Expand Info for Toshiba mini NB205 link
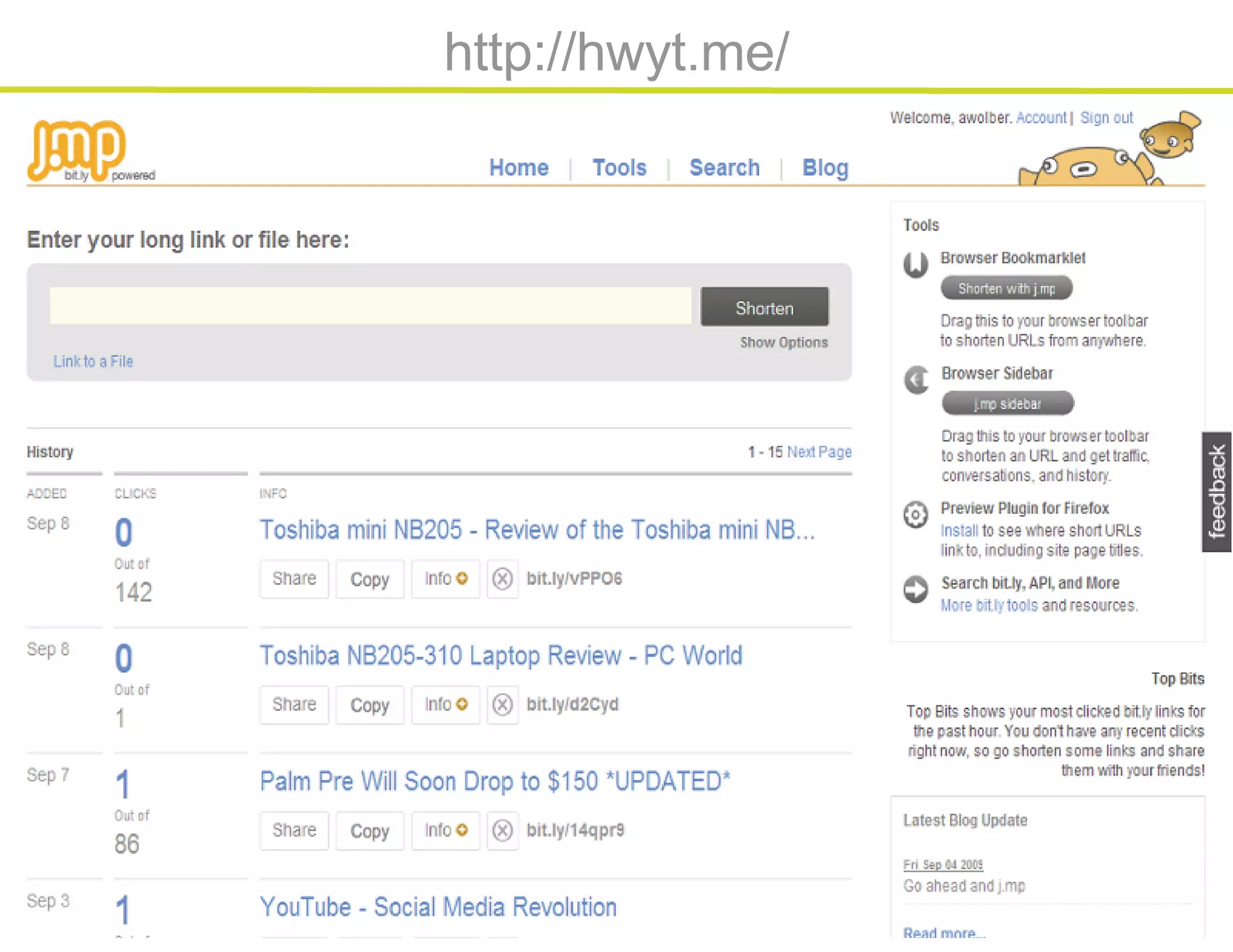This screenshot has width=1233, height=952. [x=446, y=579]
